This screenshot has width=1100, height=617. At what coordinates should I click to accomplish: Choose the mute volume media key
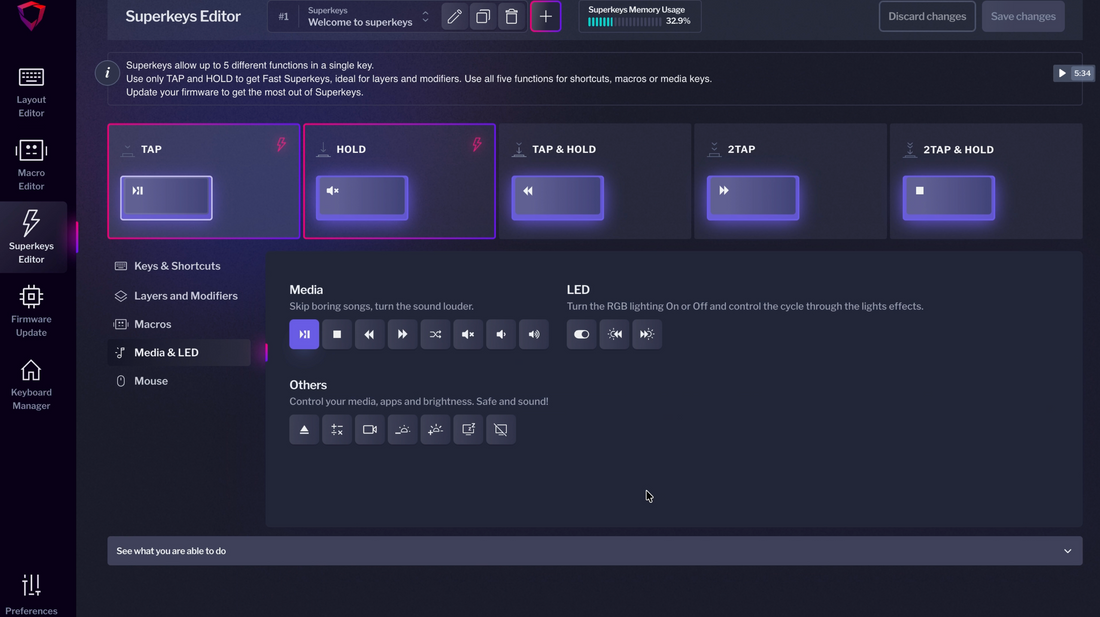coord(468,334)
